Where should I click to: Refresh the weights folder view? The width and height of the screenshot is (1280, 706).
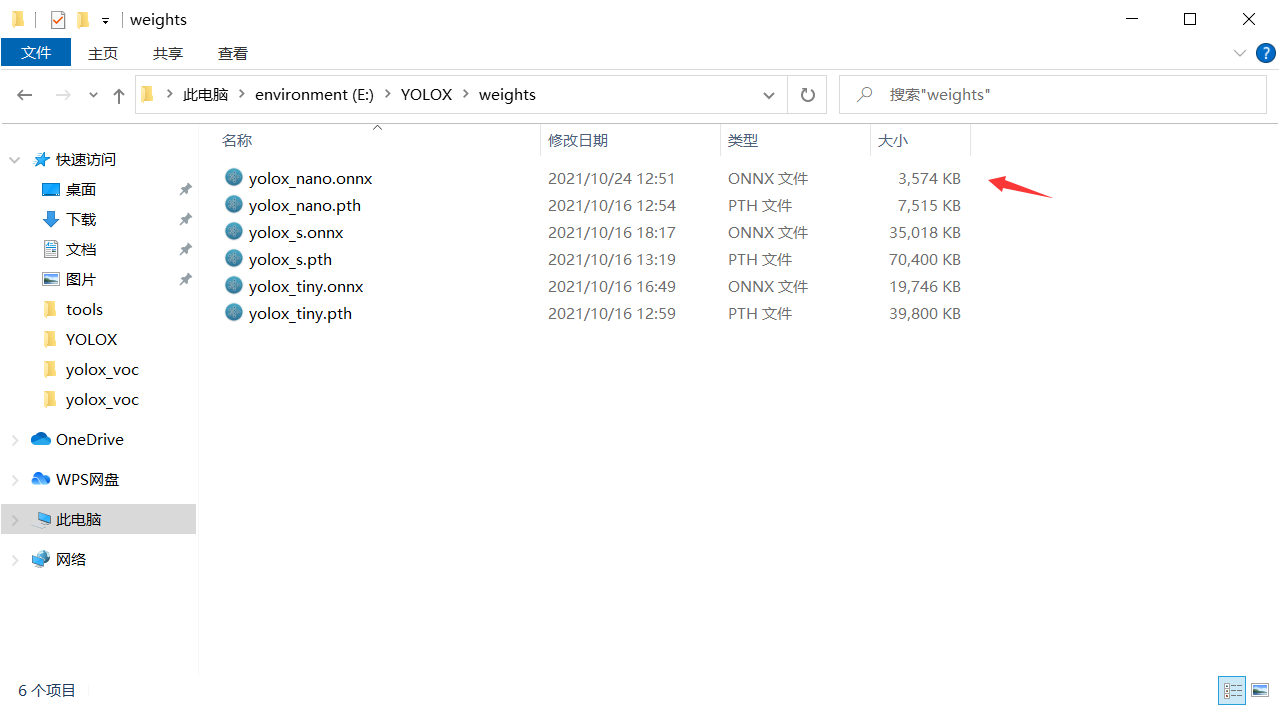(807, 94)
